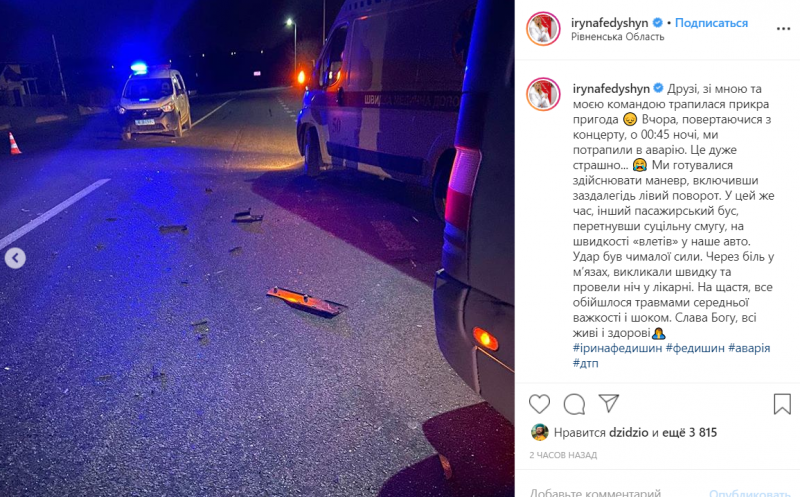Viewport: 800px width, 497px height.
Task: Open Рівненська Область location link
Action: pyautogui.click(x=617, y=37)
